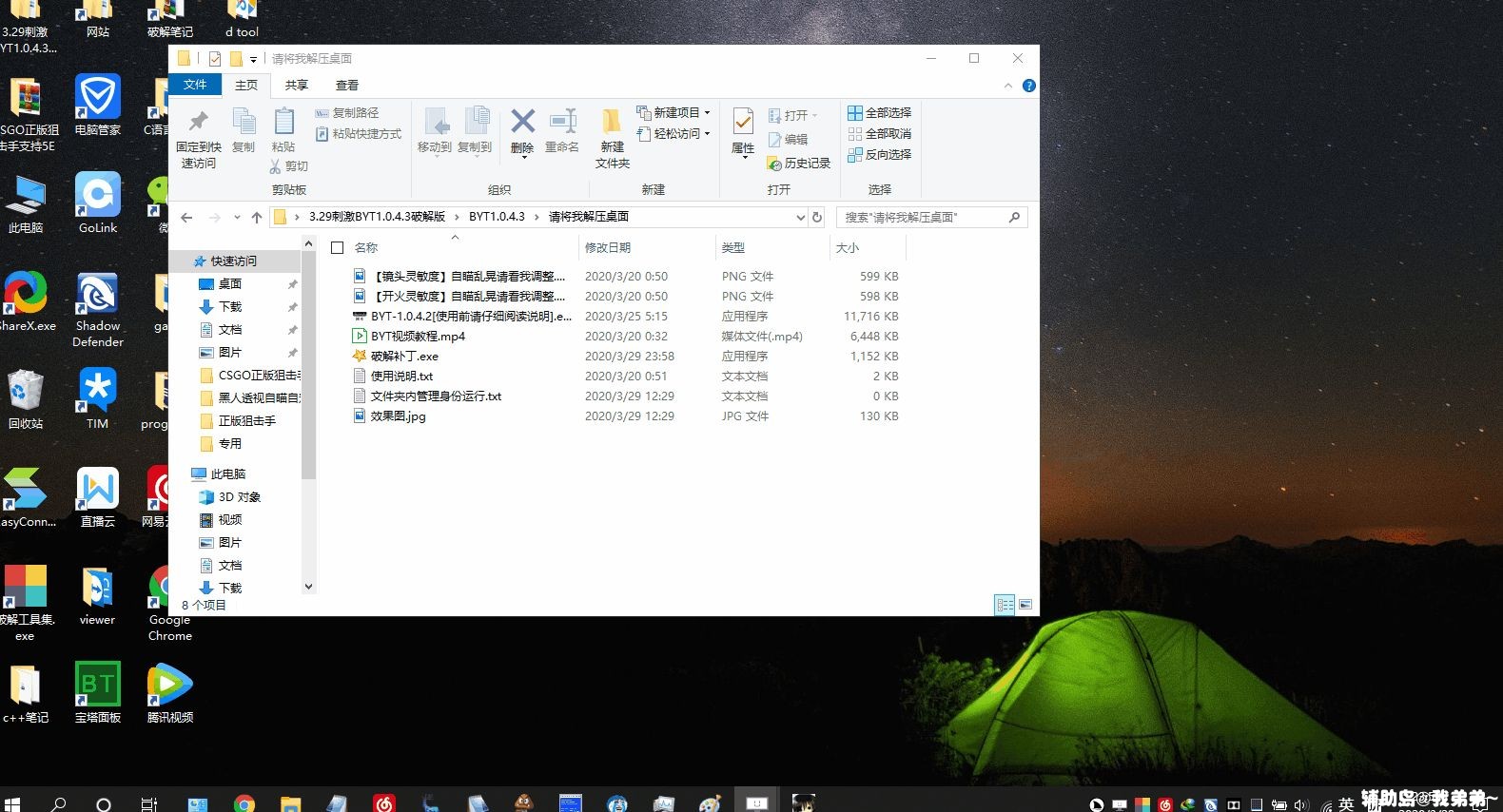Open the recent locations dropdown arrow
The width and height of the screenshot is (1503, 812).
[237, 217]
